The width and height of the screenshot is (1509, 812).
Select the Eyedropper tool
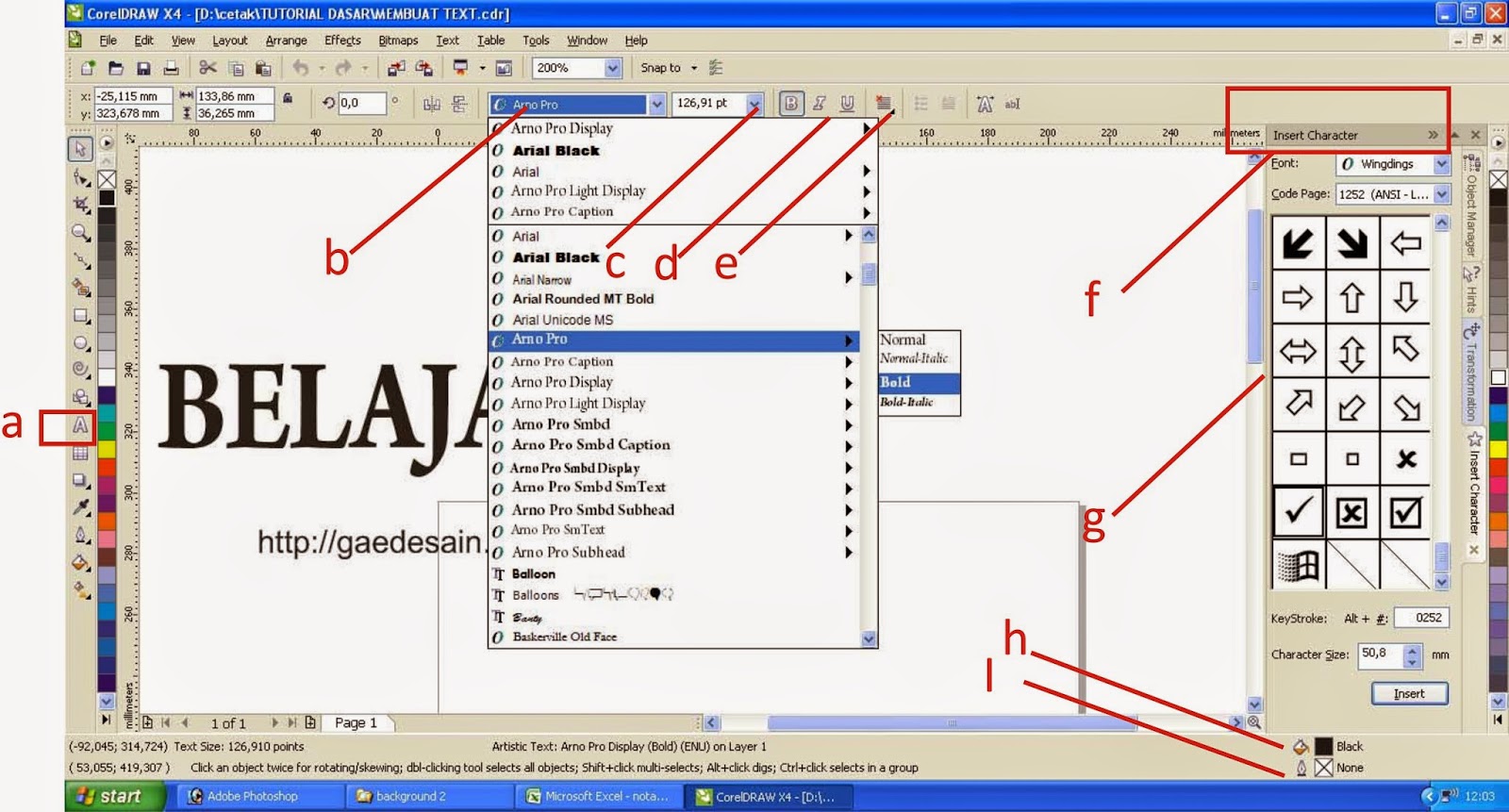81,507
